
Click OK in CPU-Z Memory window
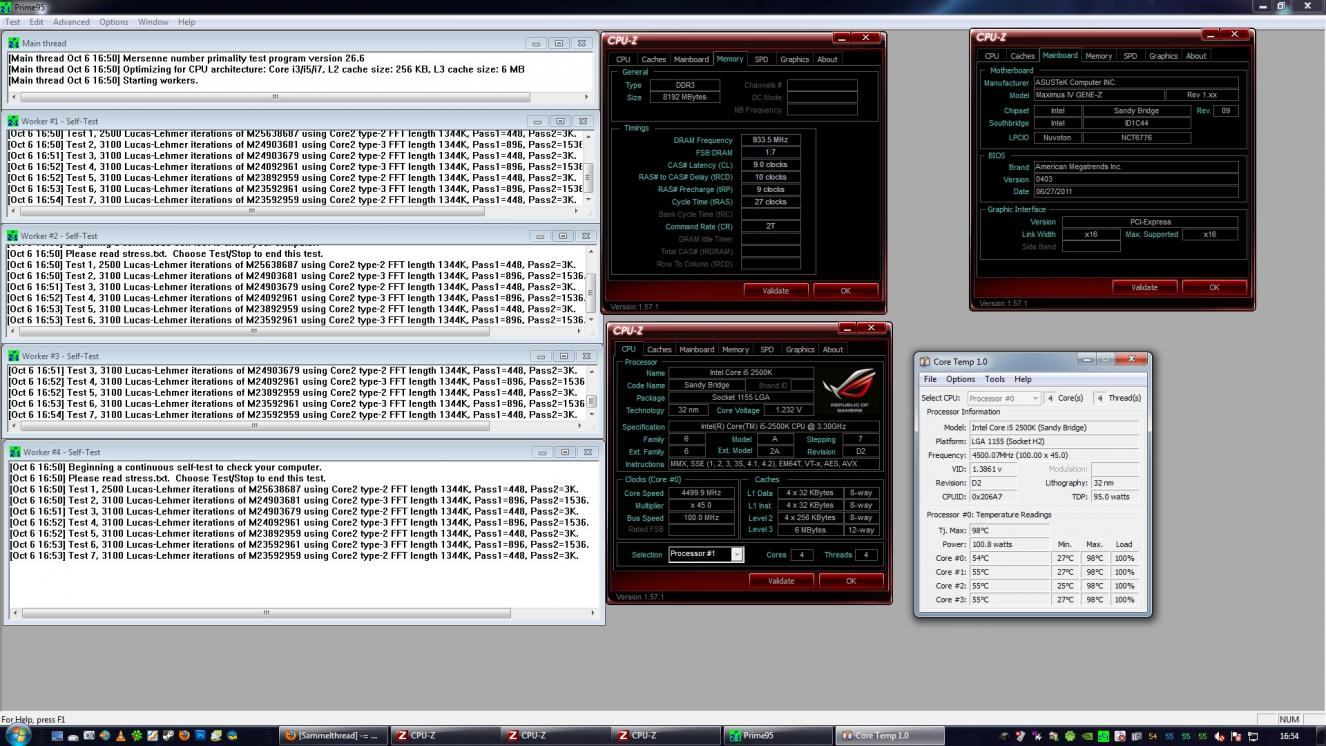click(845, 290)
